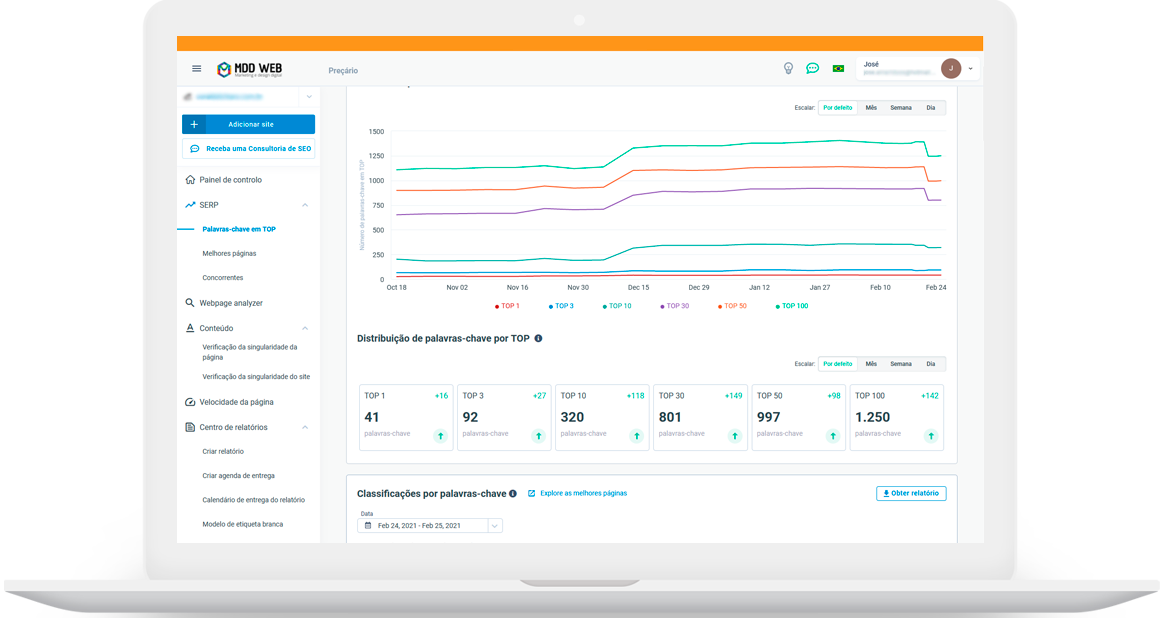1162x618 pixels.
Task: Open Melhores páginas in sidebar
Action: [x=229, y=254]
